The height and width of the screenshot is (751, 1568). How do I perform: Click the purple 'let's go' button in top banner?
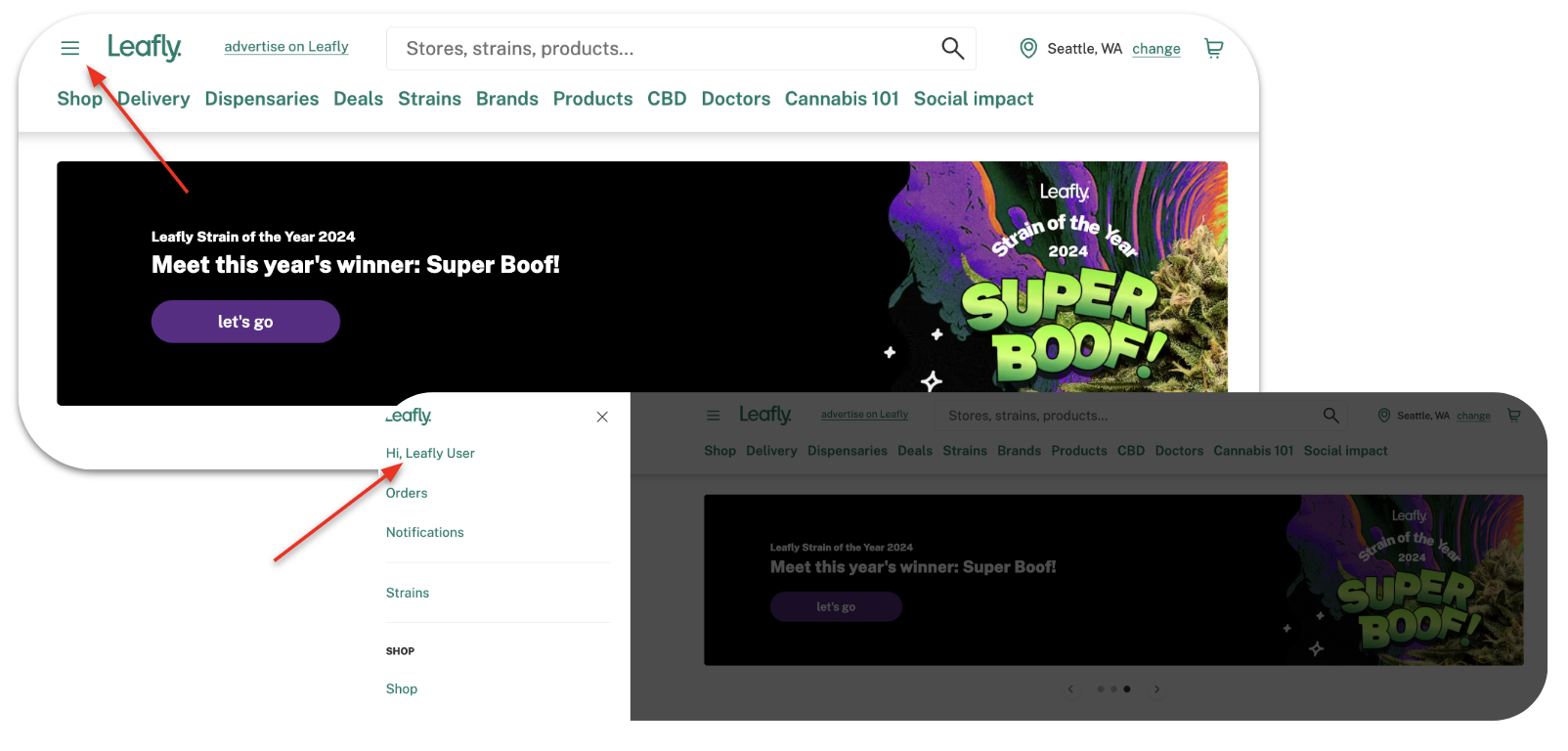pos(245,322)
